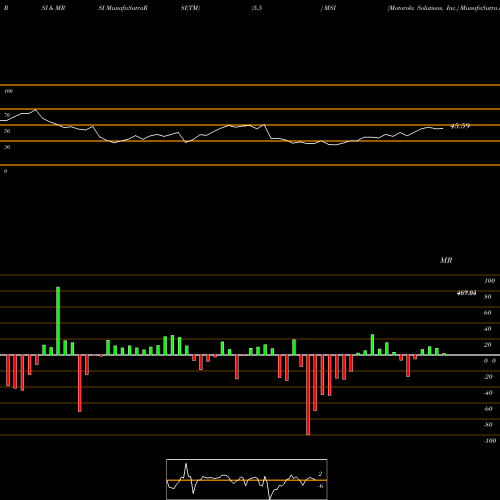The height and width of the screenshot is (500, 500).
Task: Click the ') MSI' ticker header text
Action: click(328, 8)
